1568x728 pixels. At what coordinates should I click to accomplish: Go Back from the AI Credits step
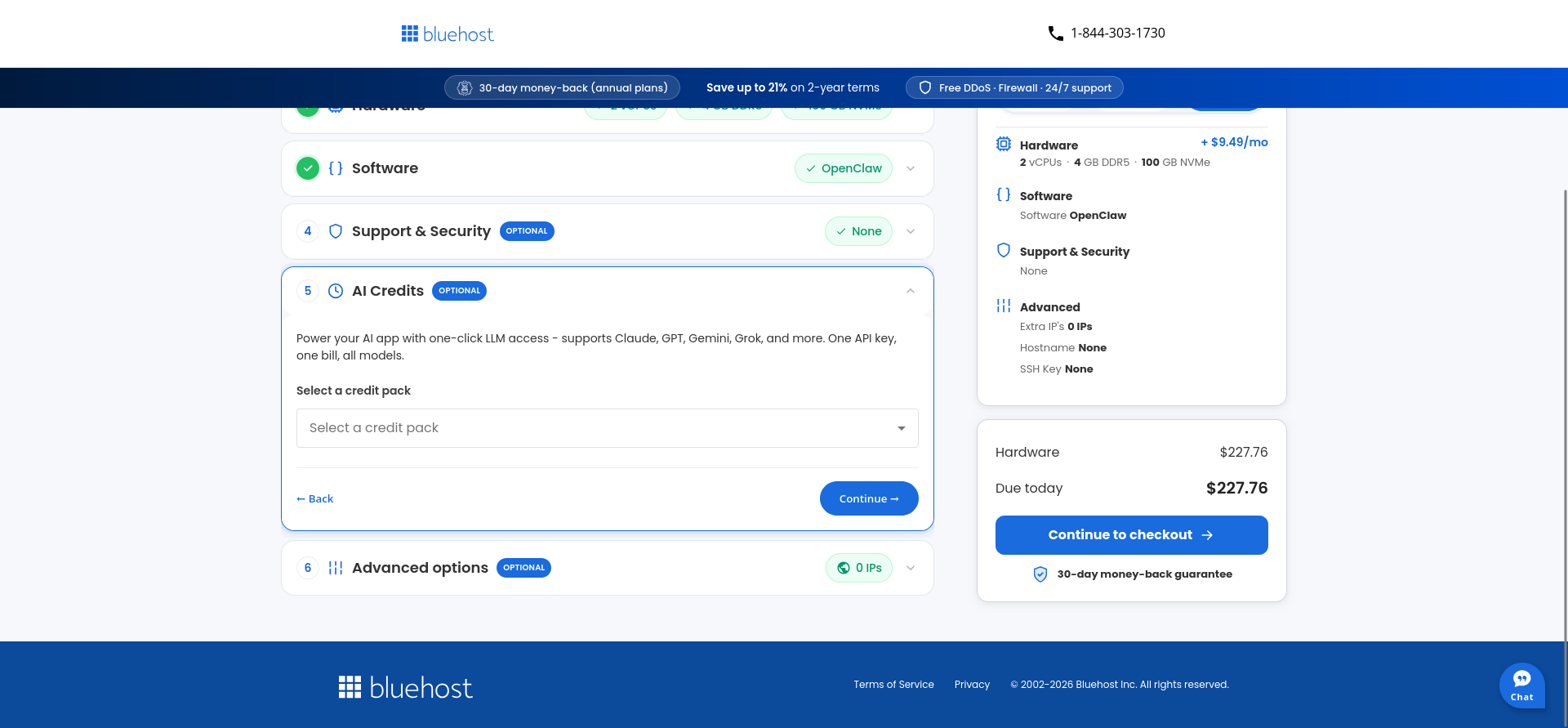click(315, 499)
